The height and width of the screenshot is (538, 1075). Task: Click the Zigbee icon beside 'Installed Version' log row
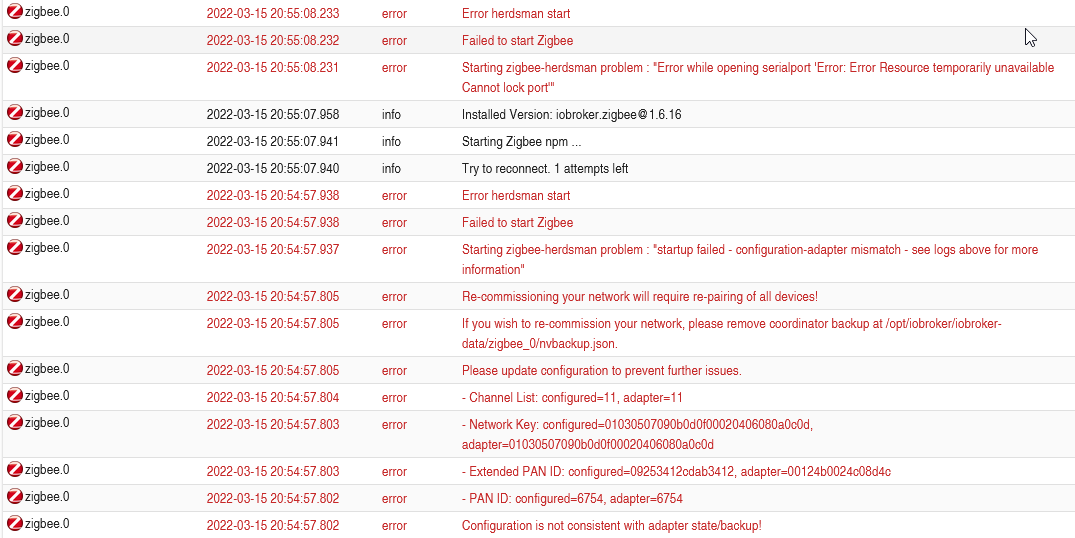click(15, 113)
